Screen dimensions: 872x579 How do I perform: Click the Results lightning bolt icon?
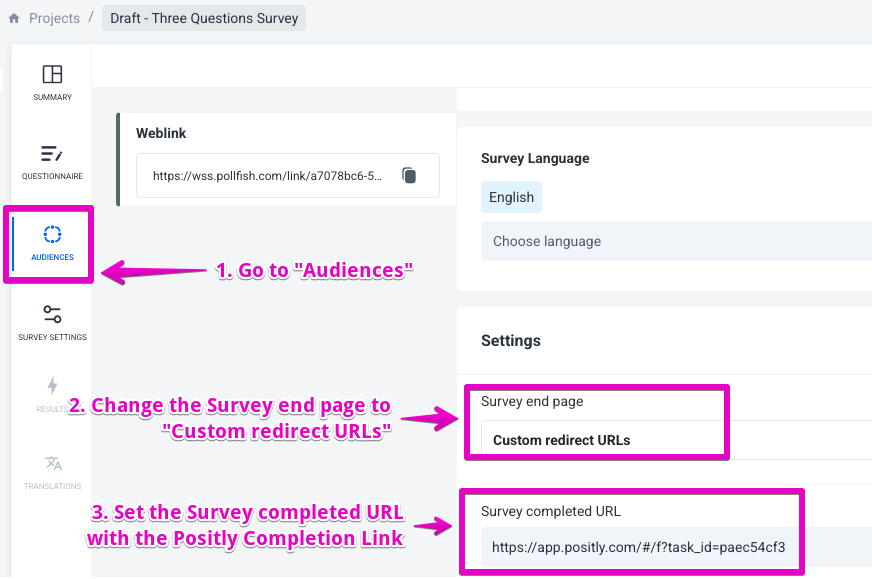(x=53, y=386)
